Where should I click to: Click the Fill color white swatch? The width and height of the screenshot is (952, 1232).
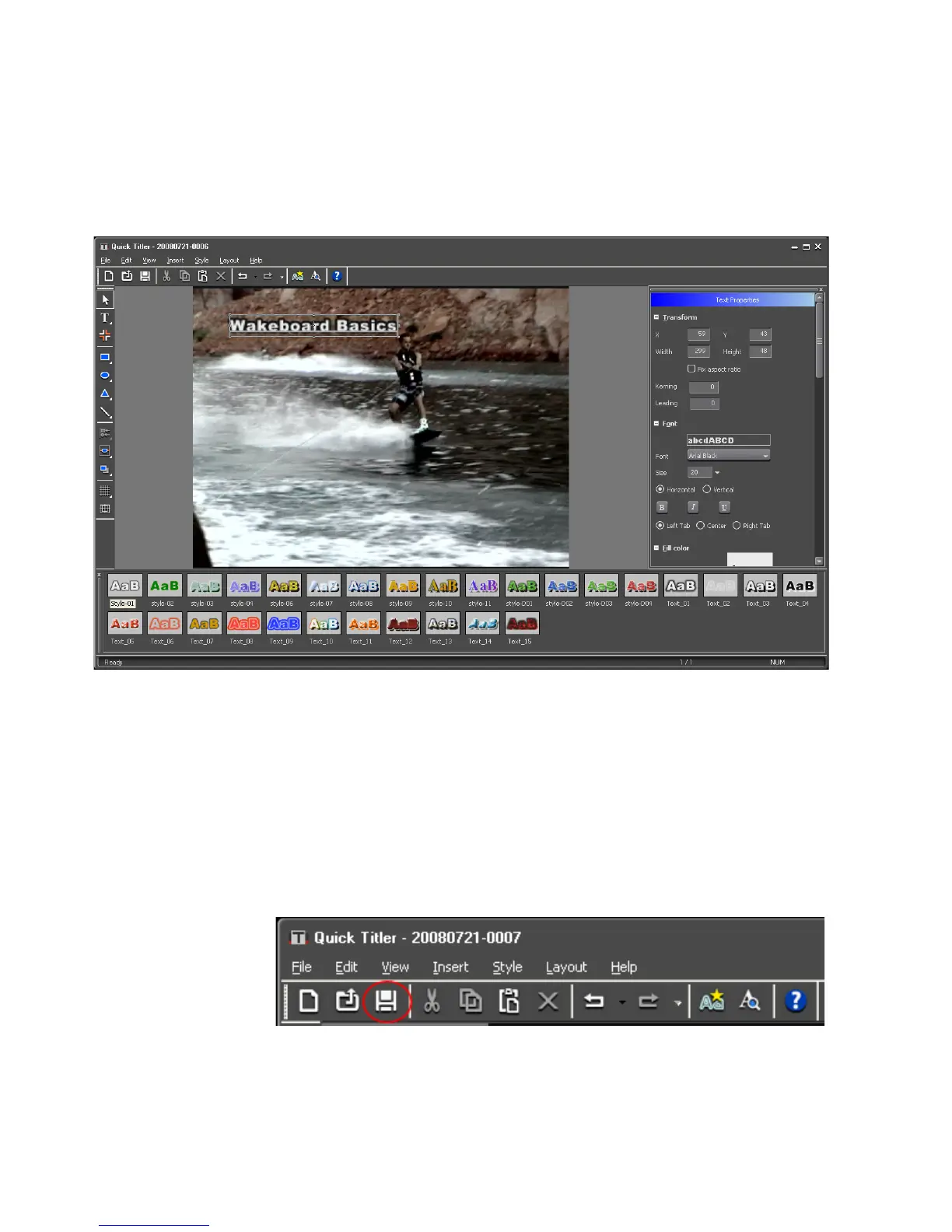[x=750, y=559]
